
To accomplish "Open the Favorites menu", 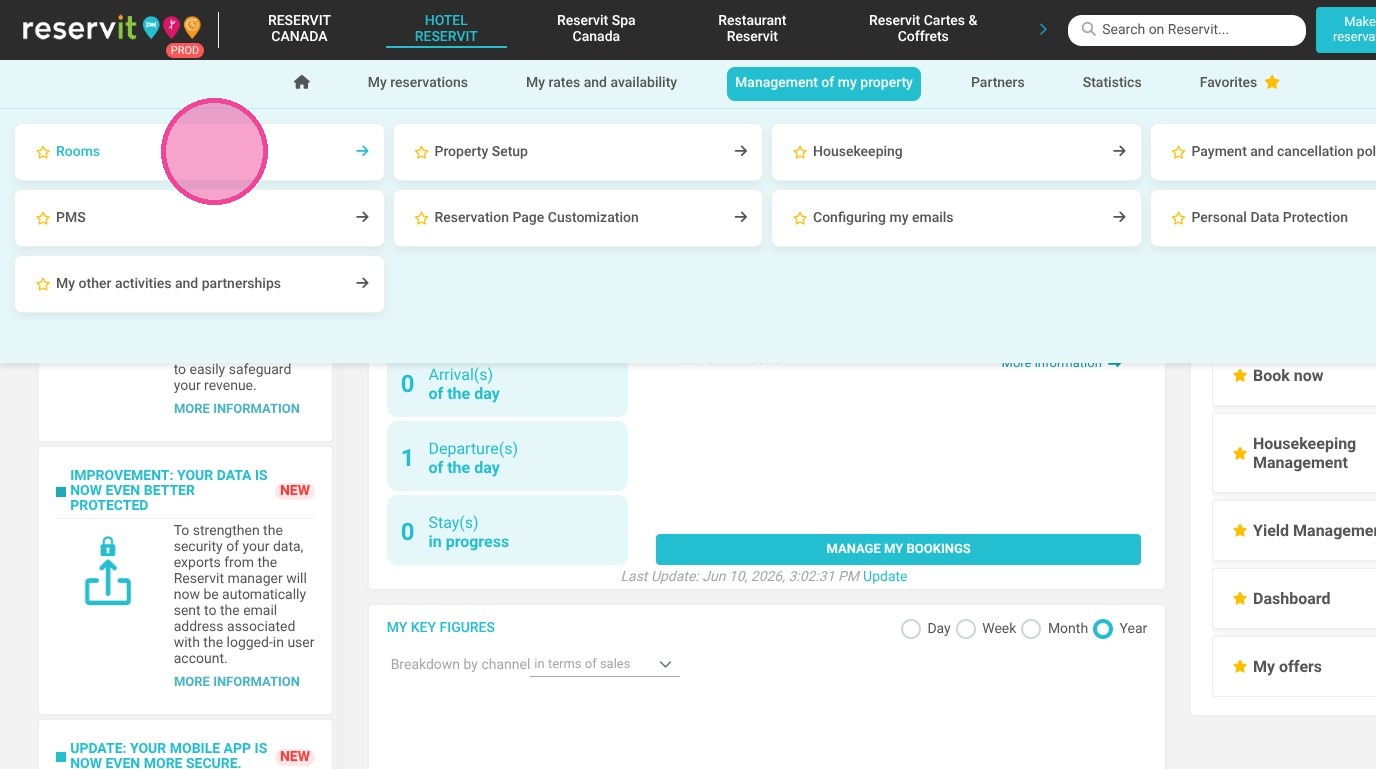I will tap(1240, 83).
